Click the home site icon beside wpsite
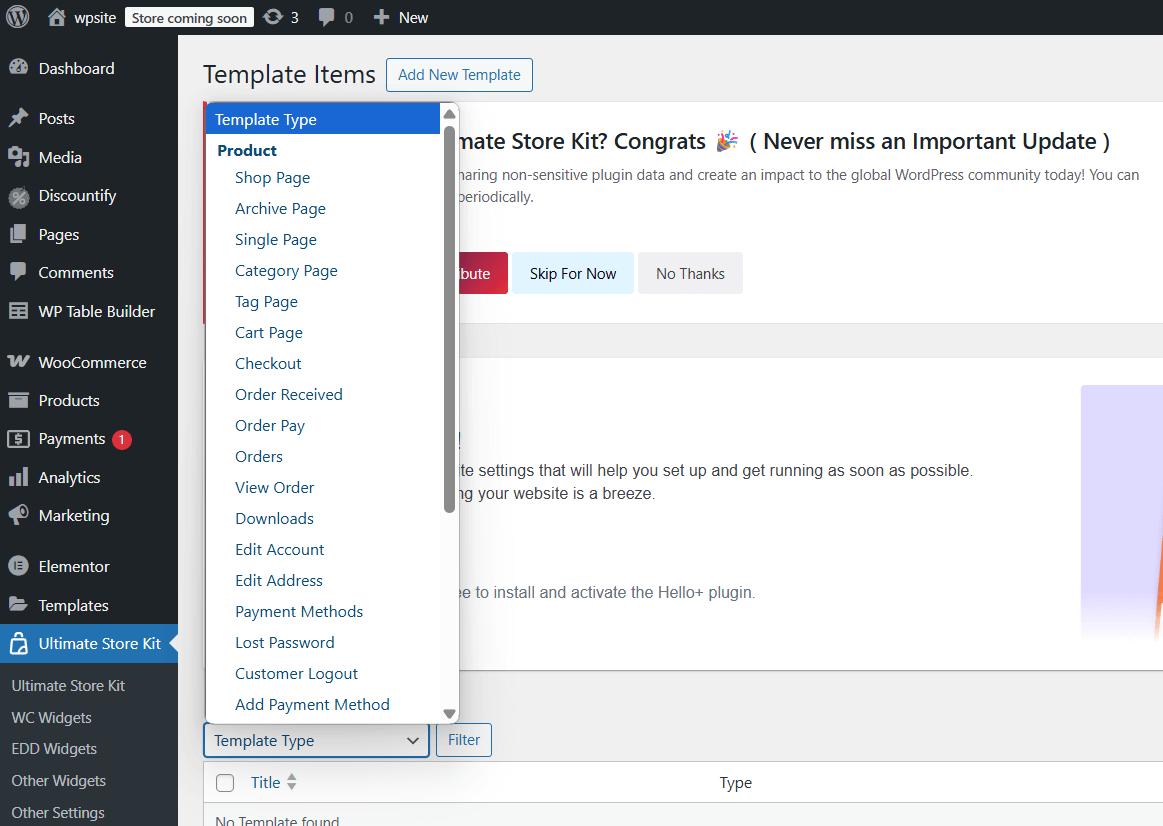The width and height of the screenshot is (1163, 826). click(x=56, y=17)
